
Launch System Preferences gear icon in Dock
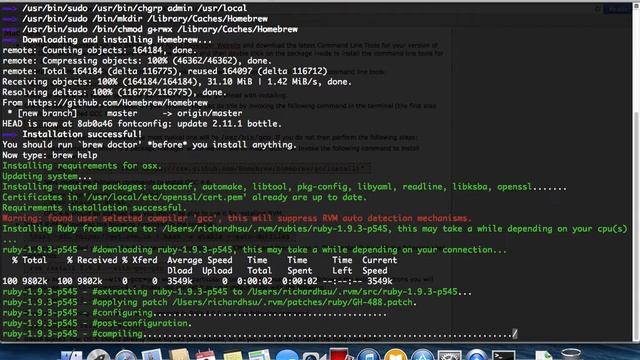click(x=449, y=355)
